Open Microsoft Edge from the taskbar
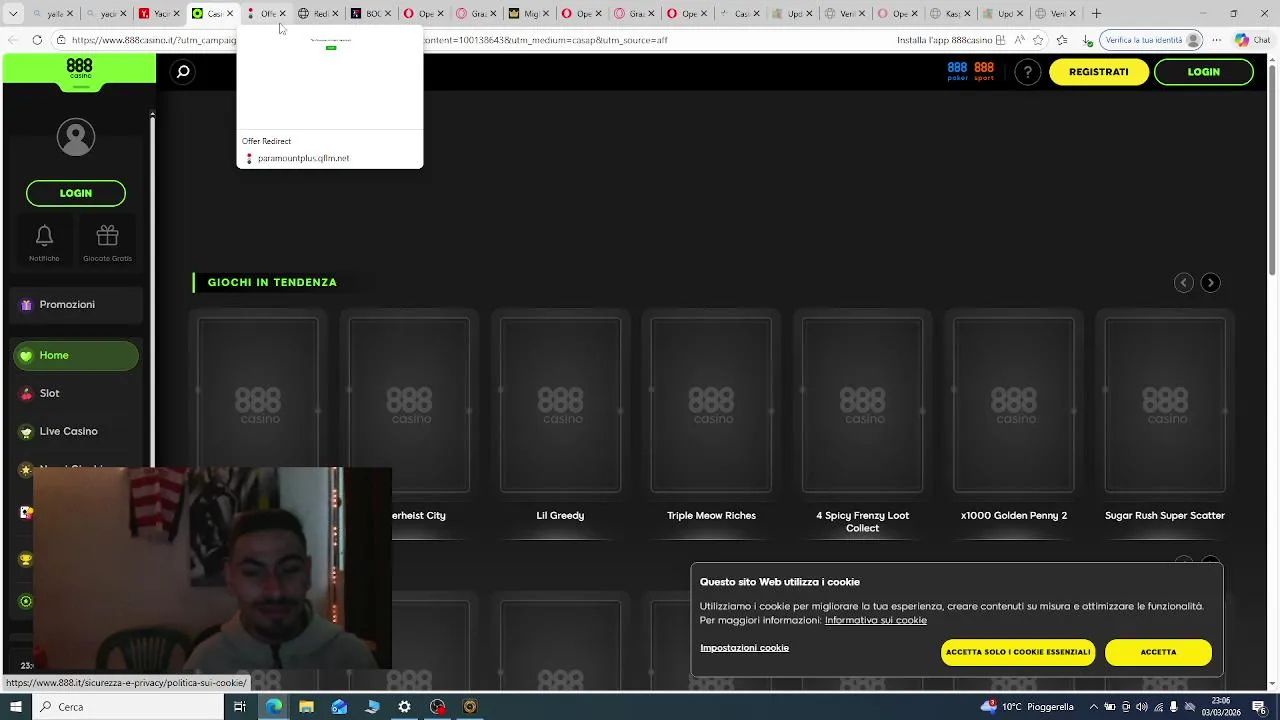Screen dimensions: 1280x720 pos(273,707)
